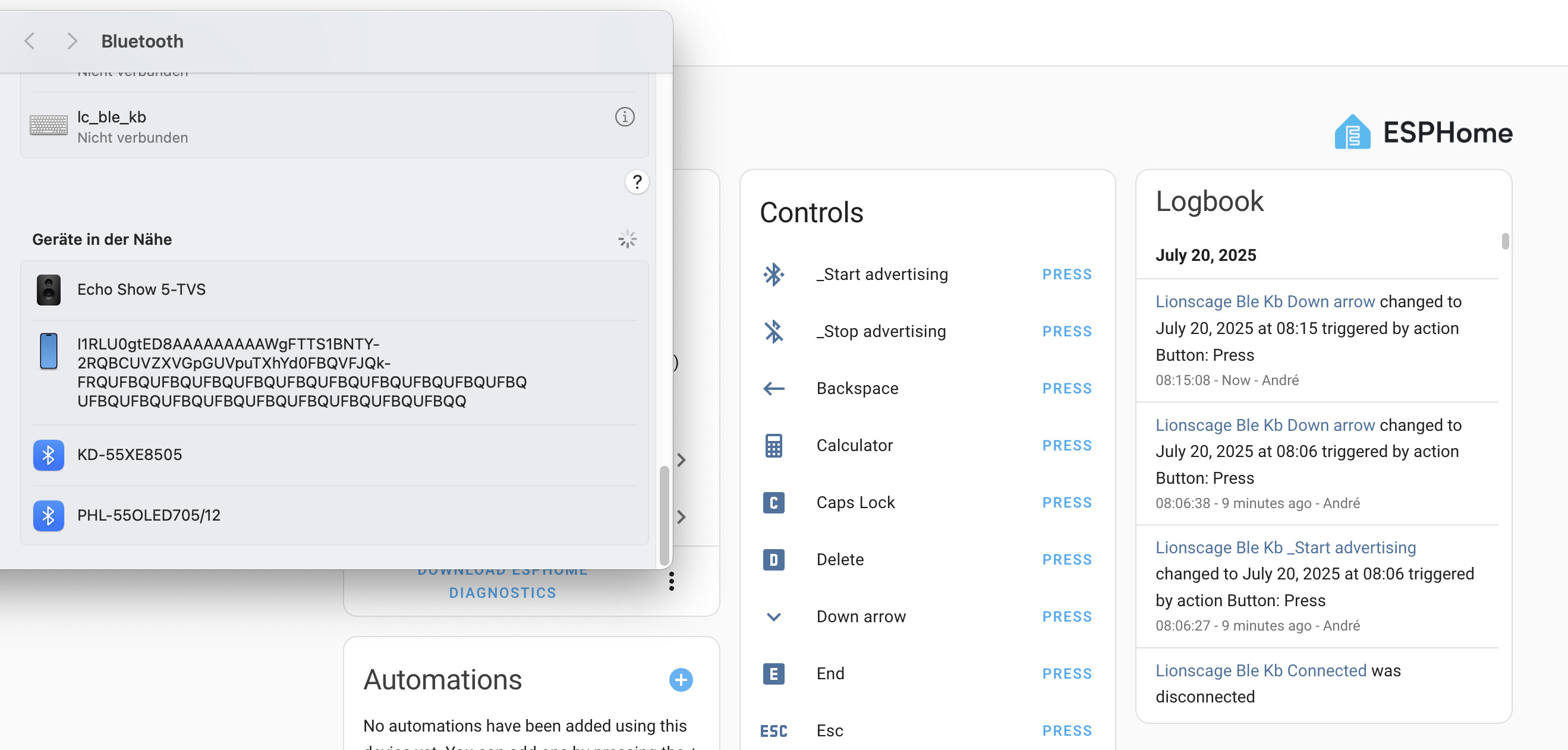
Task: Select the Caps Lock key icon
Action: pos(773,502)
